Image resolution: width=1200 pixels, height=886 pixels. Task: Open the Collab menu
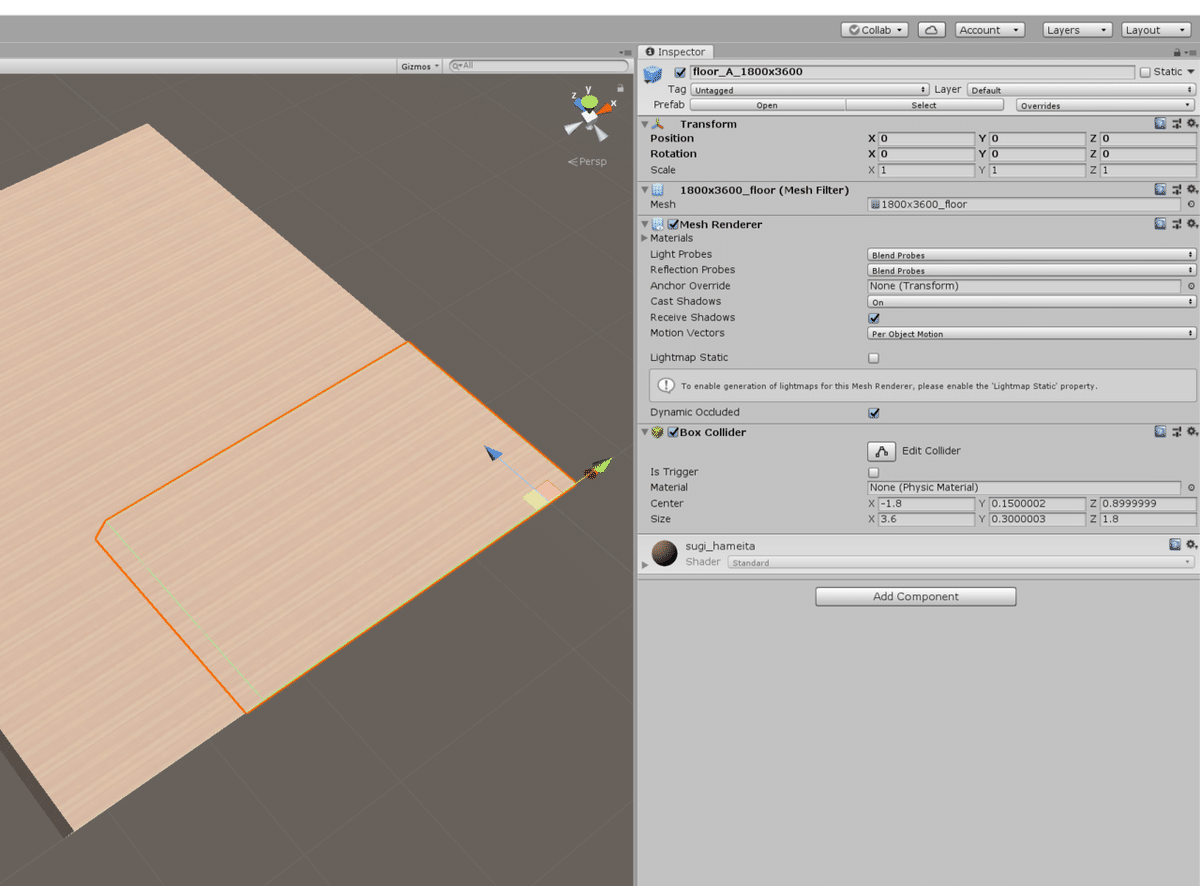[875, 30]
